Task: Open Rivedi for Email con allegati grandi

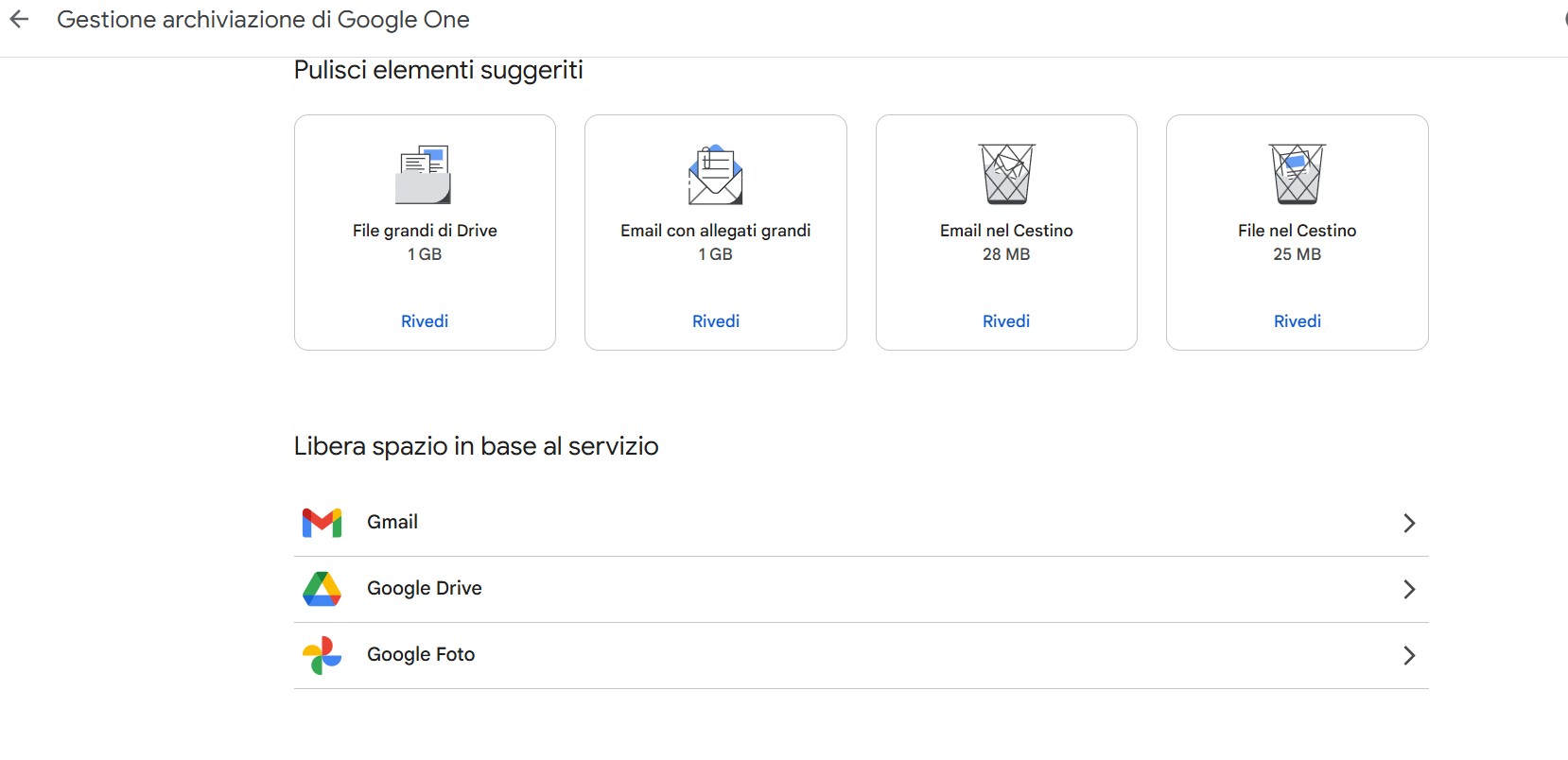Action: pos(715,320)
